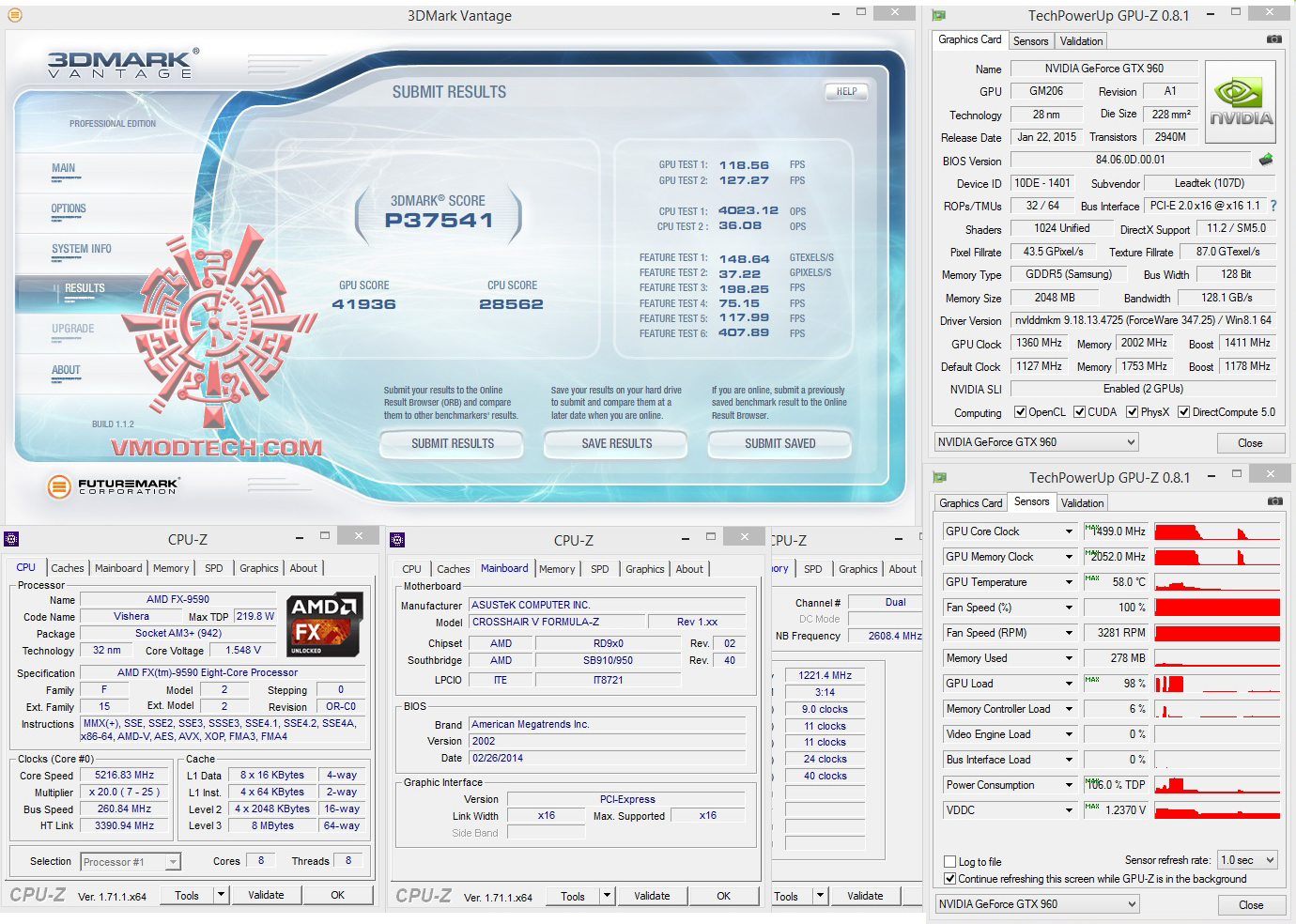
Task: Open the GPU Core Clock sensor dropdown
Action: coord(1069,531)
